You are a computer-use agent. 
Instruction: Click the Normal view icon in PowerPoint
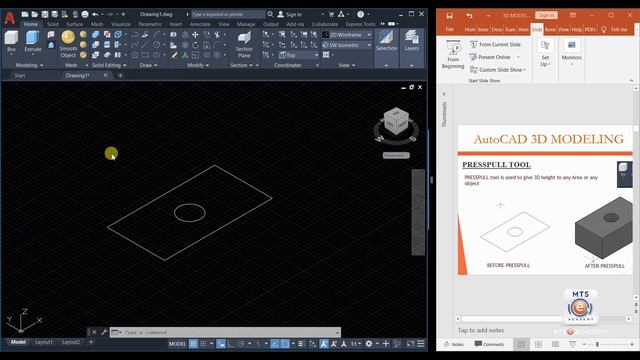pyautogui.click(x=521, y=344)
